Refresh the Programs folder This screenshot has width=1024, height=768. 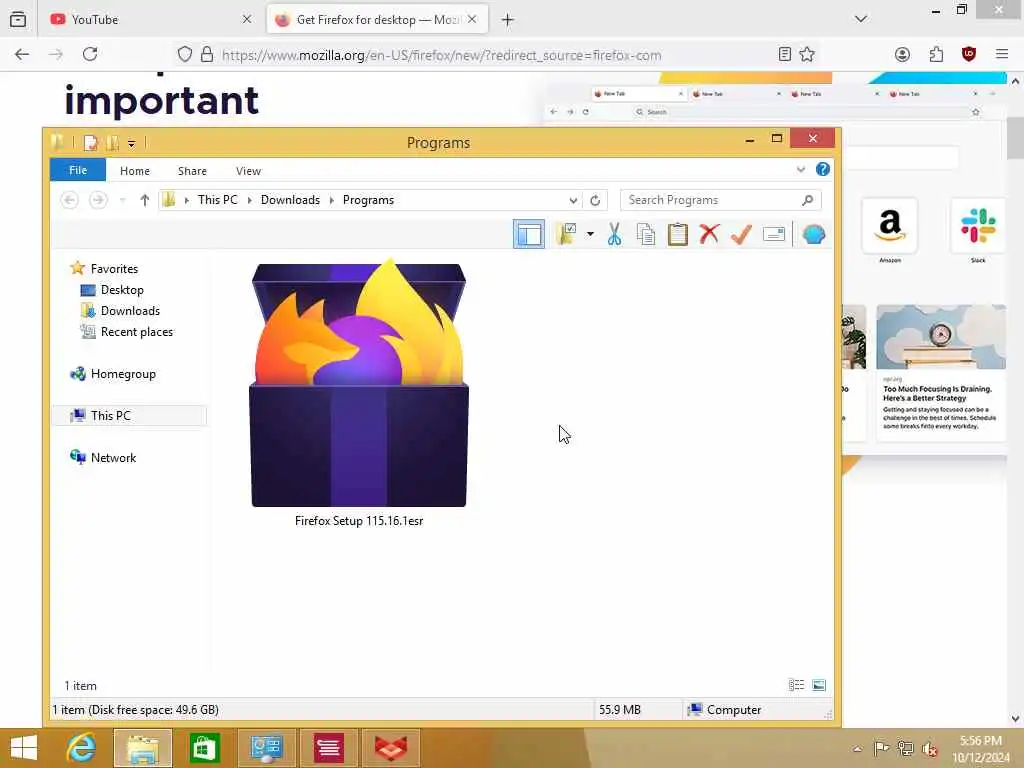point(595,200)
